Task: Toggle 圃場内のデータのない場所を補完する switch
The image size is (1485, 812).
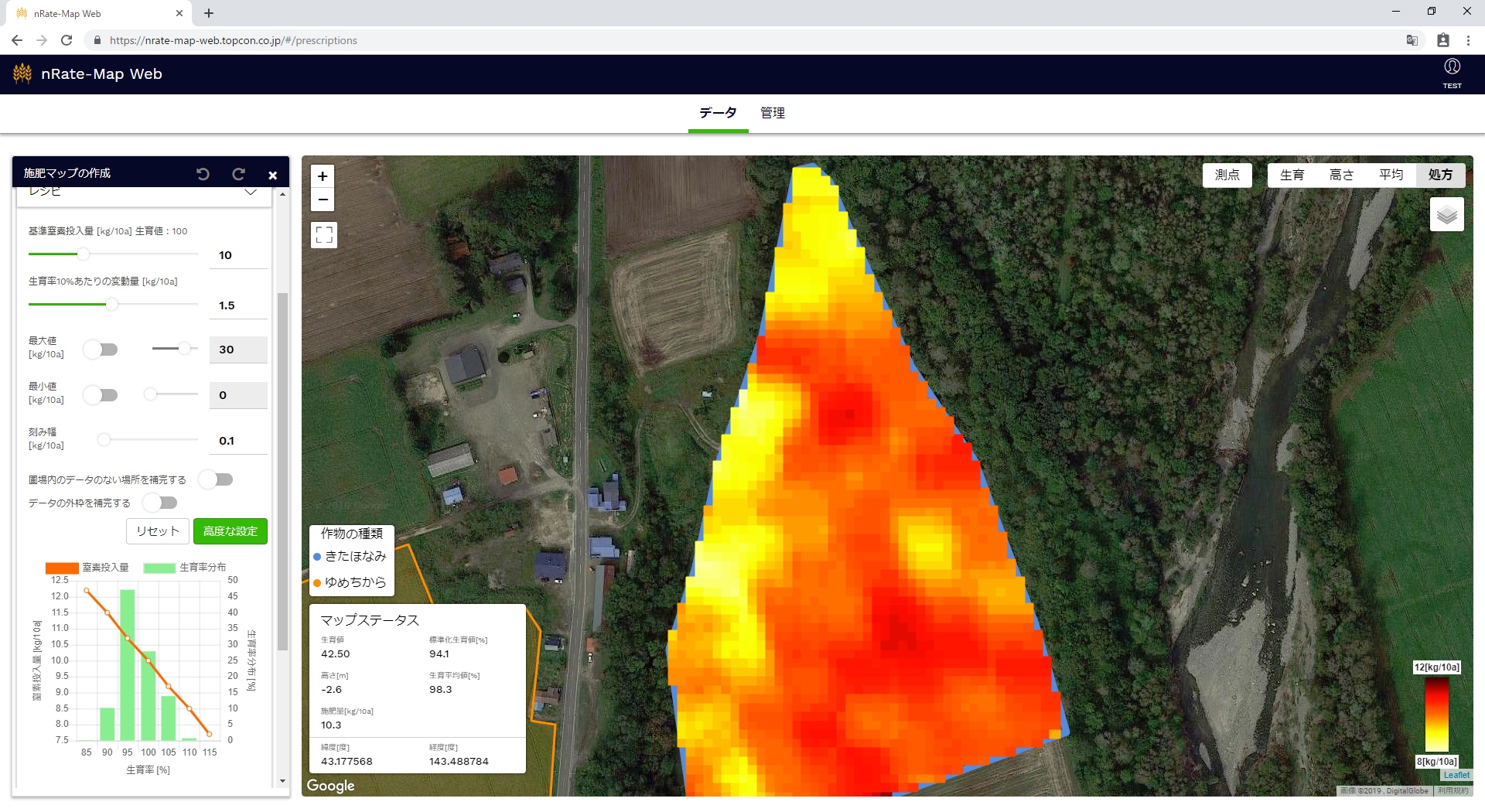Action: point(216,479)
